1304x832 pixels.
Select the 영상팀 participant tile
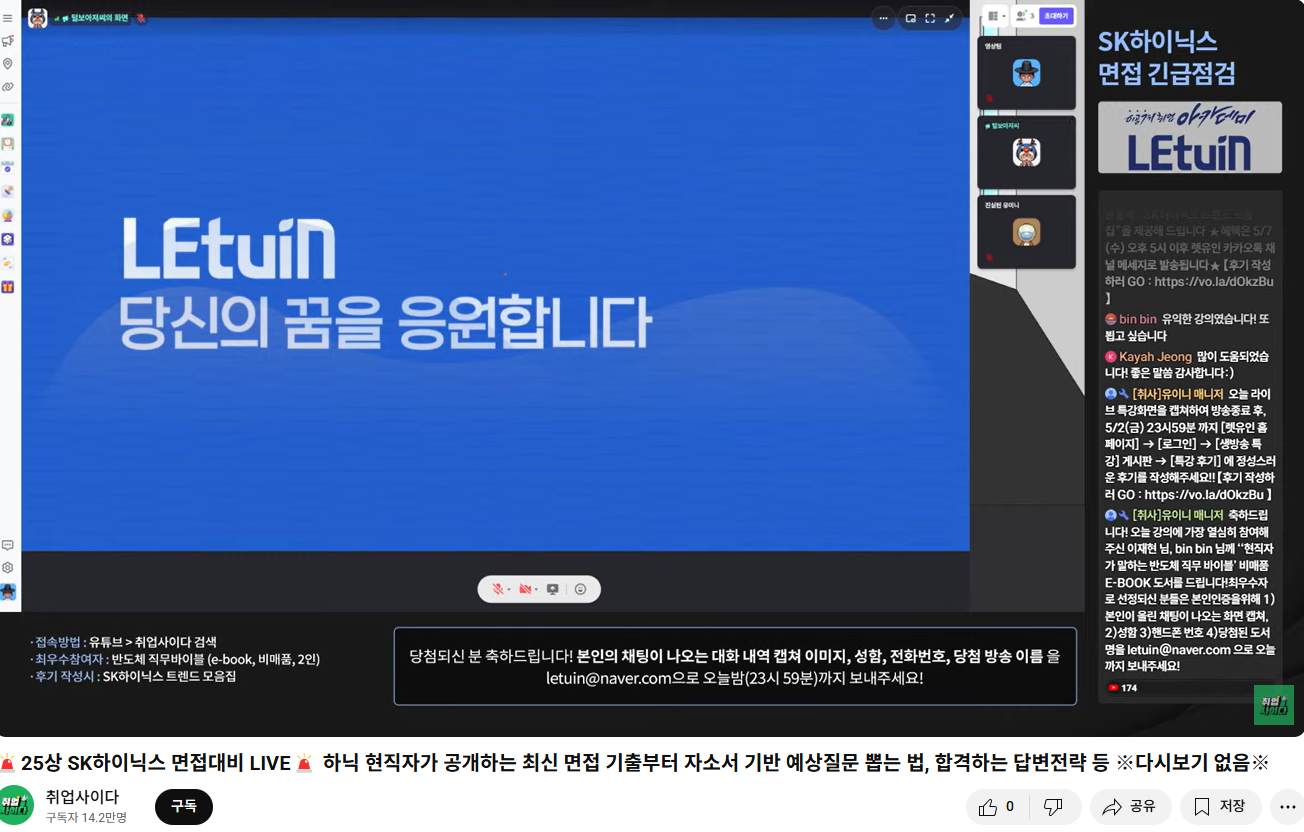(x=1026, y=73)
